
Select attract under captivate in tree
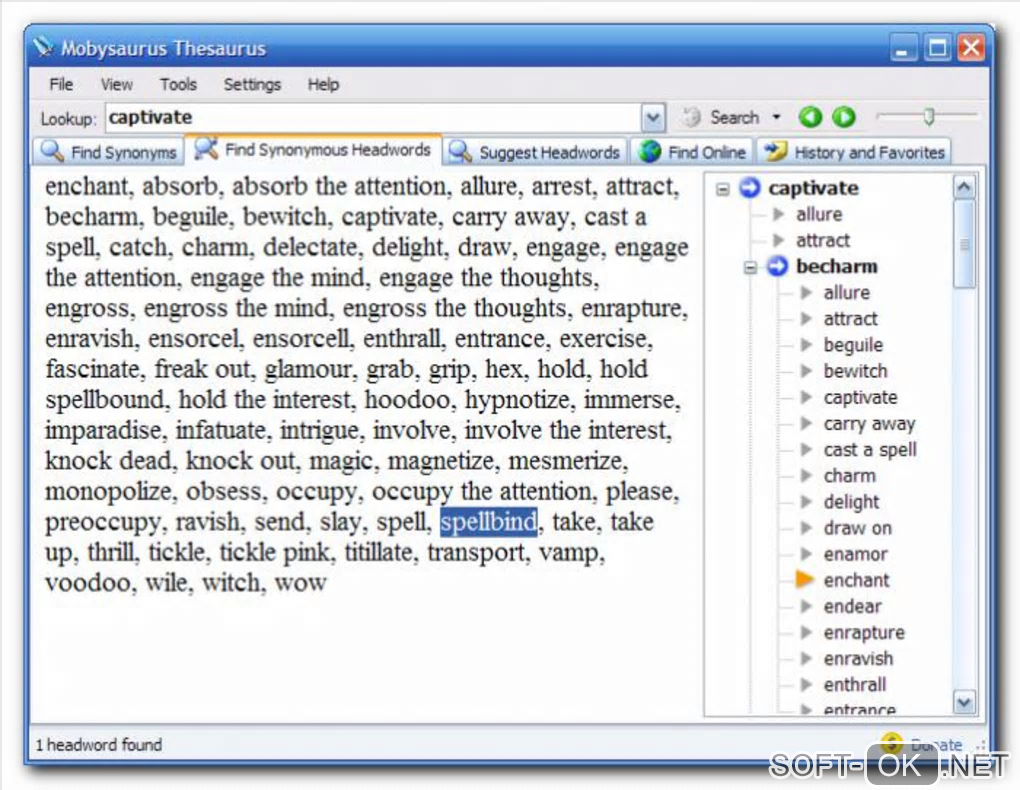(x=823, y=240)
